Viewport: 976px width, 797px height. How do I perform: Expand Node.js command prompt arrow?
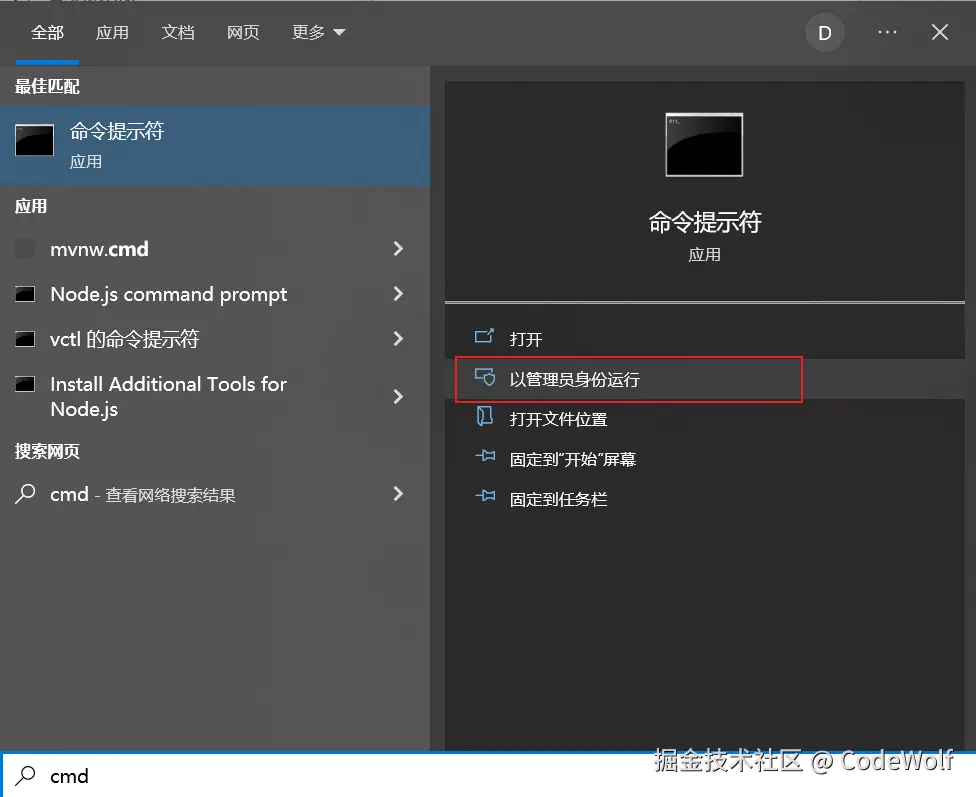398,294
